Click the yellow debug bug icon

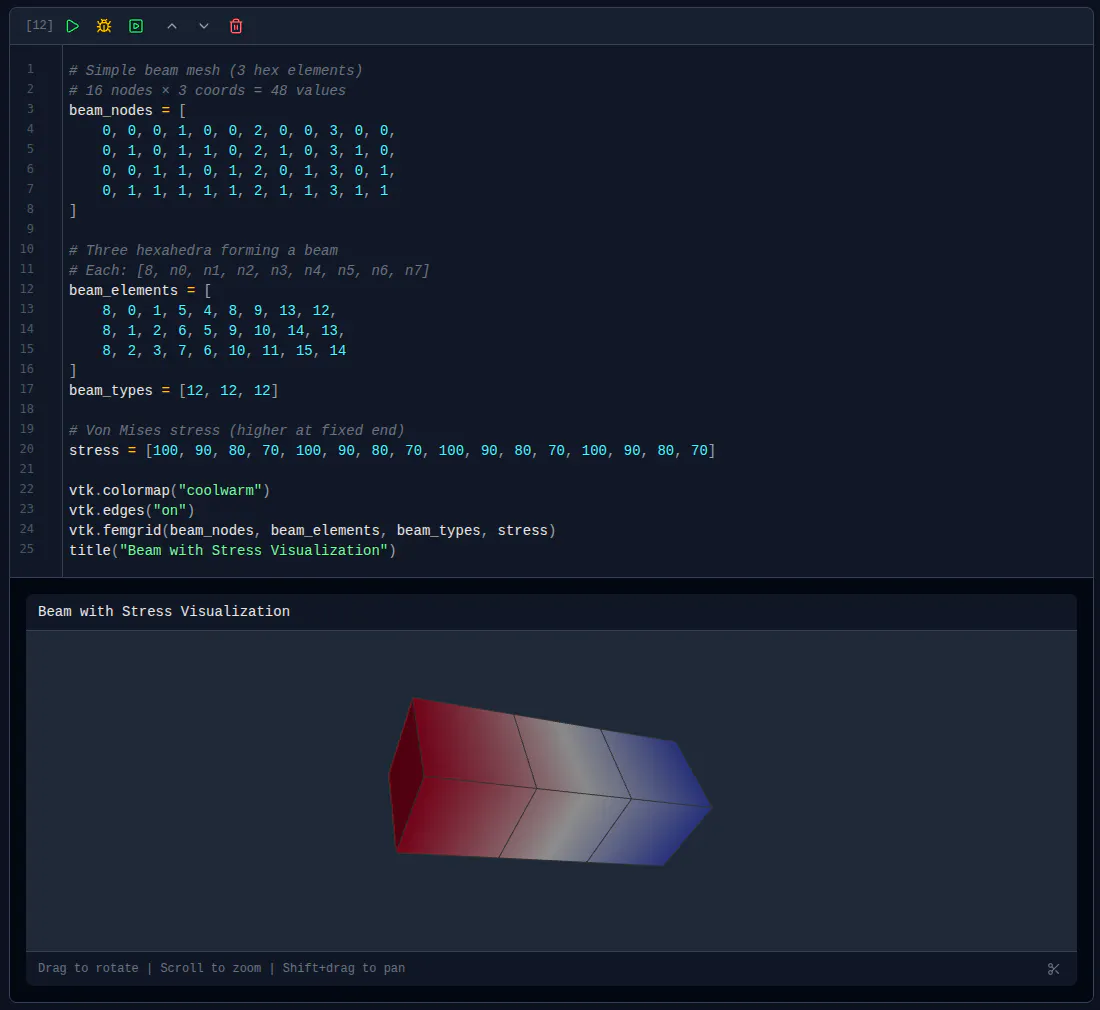click(104, 26)
